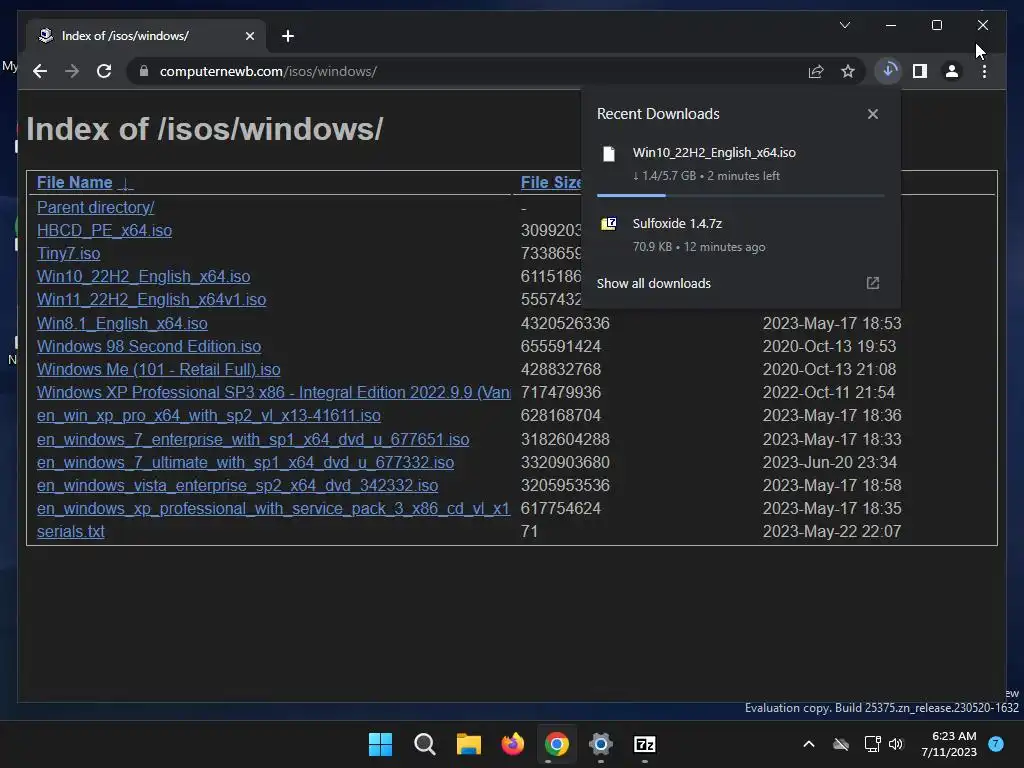Screen dimensions: 1024x768
Task: Toggle the downloads toolbar icon
Action: click(x=888, y=71)
